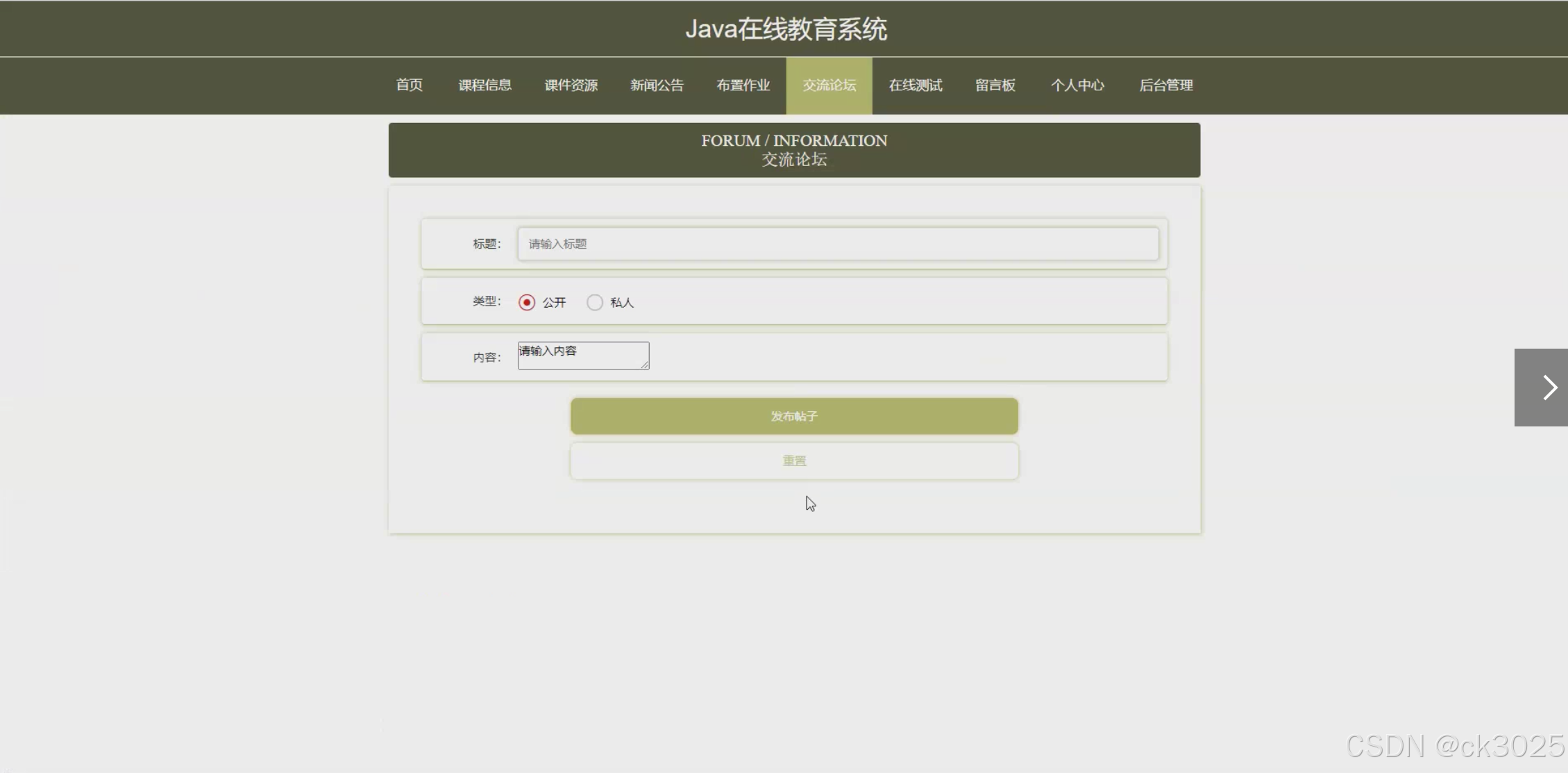This screenshot has height=773, width=1568.
Task: Open the 课程信息 page from navigation
Action: [484, 85]
